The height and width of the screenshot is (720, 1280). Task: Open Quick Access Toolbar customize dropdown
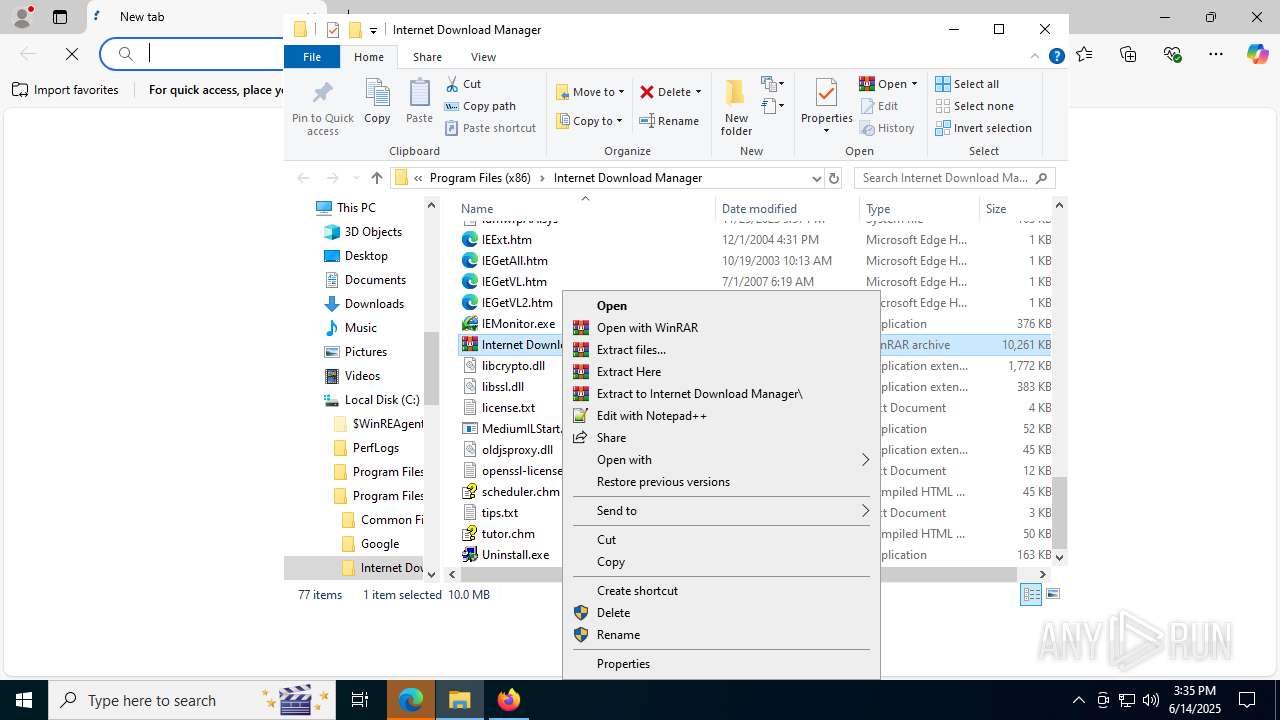(373, 30)
